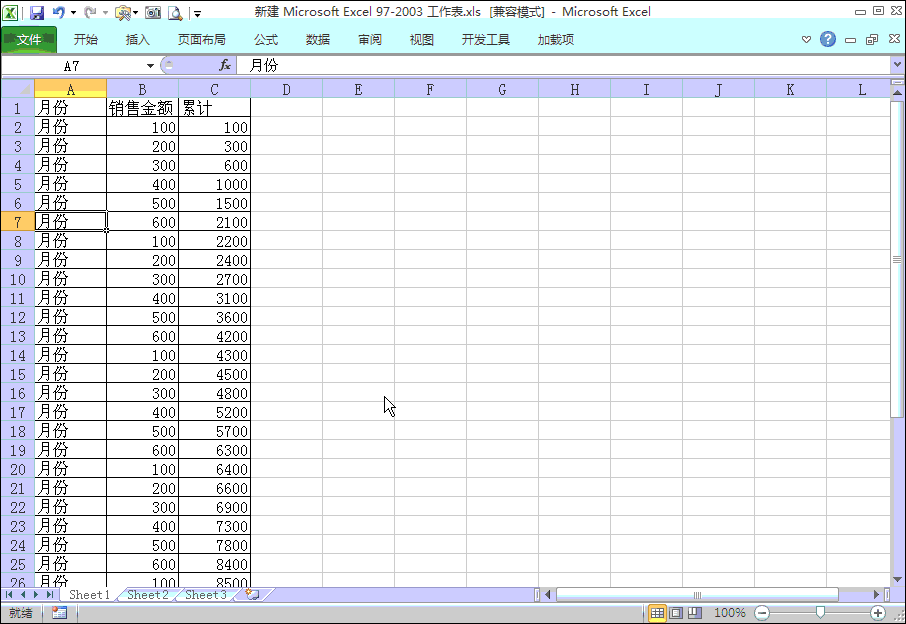
Task: Select row 12 header
Action: click(x=17, y=317)
